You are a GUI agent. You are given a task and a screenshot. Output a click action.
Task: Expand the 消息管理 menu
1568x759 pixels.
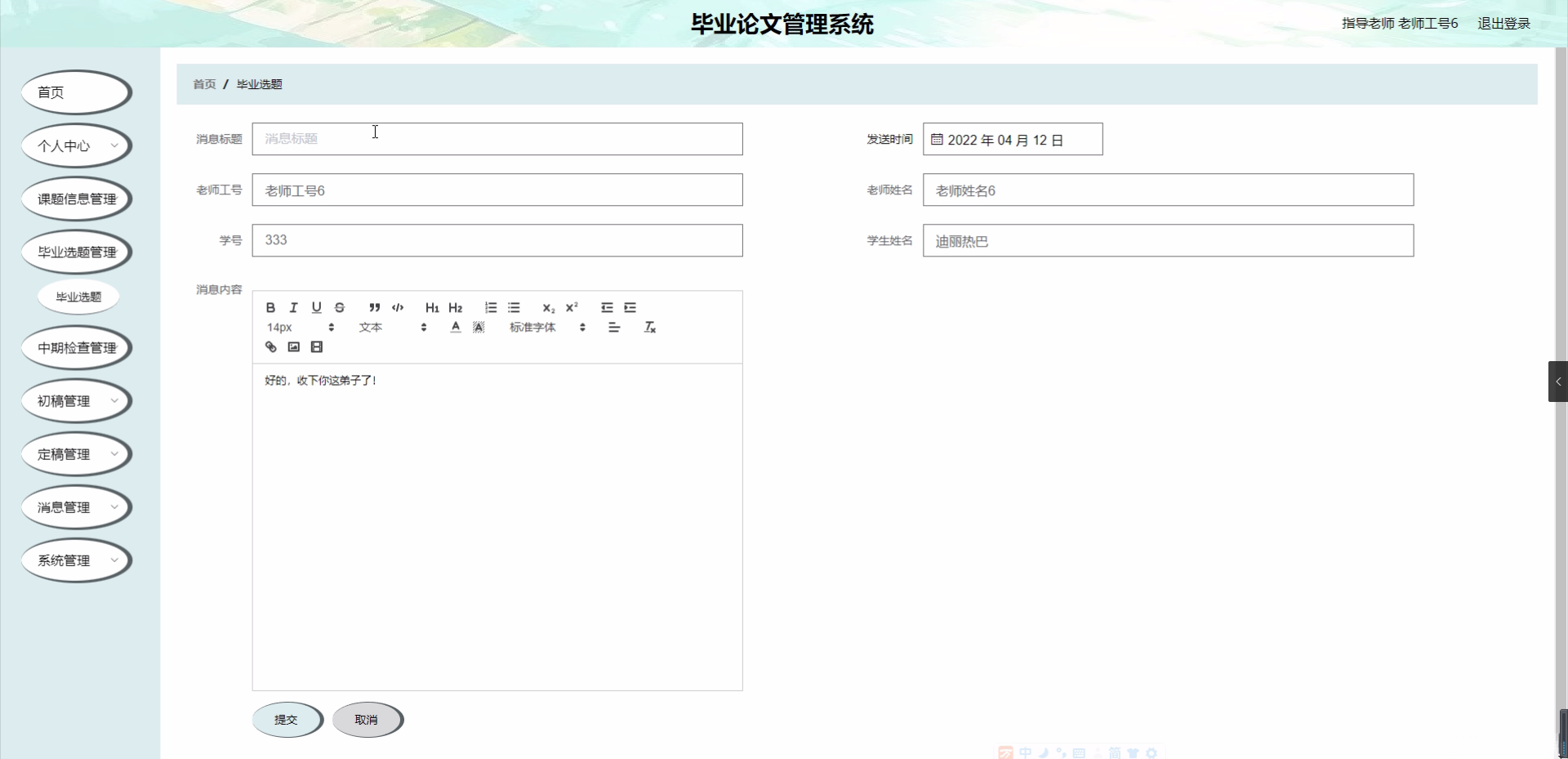tap(77, 507)
